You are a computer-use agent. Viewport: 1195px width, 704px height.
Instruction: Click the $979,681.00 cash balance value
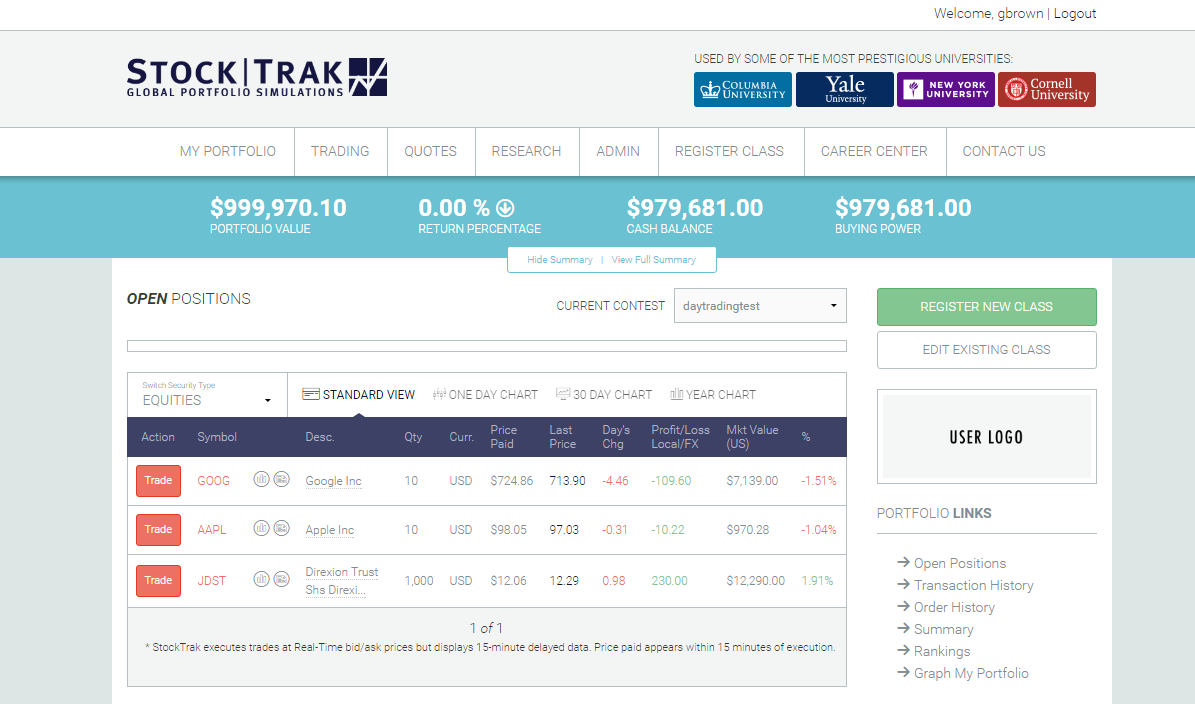click(694, 207)
